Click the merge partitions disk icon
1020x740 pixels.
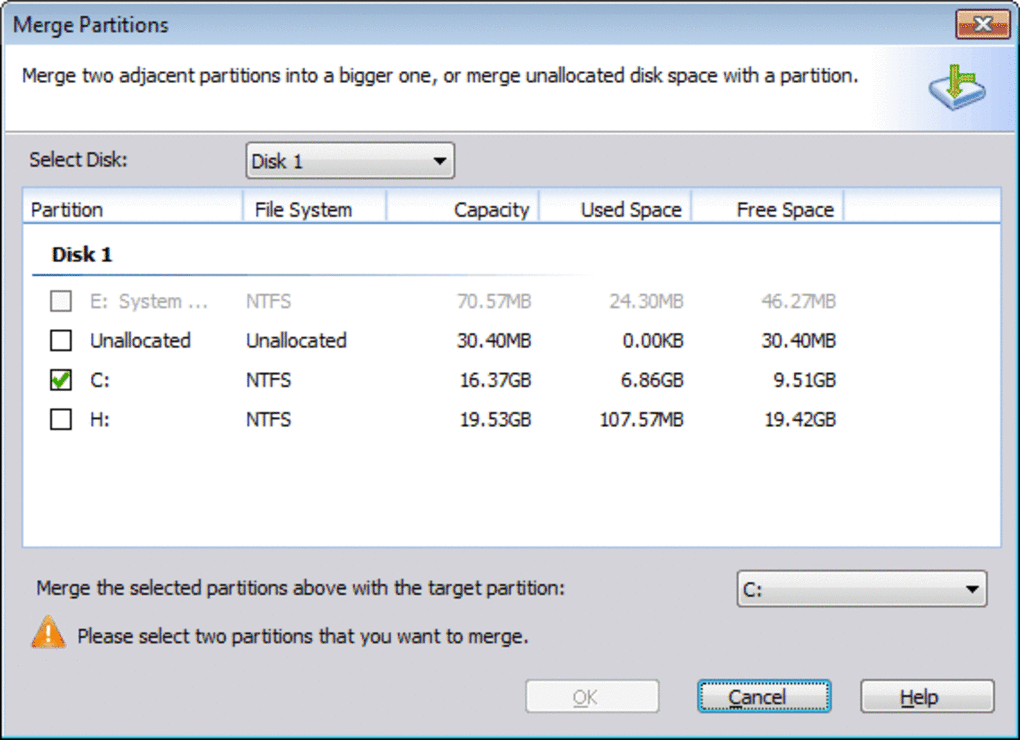[956, 86]
